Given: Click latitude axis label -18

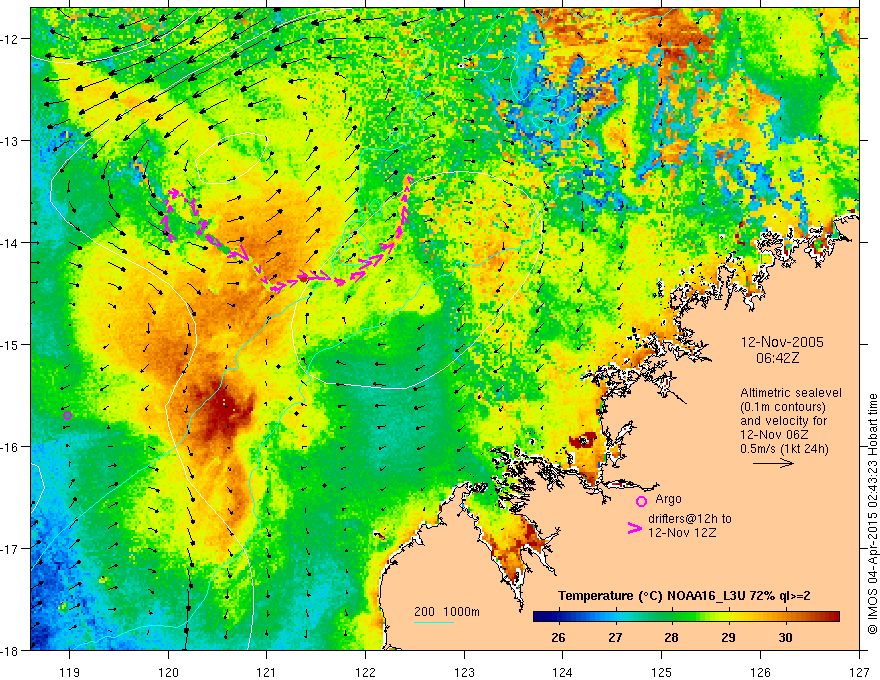Looking at the screenshot, I should click(10, 651).
